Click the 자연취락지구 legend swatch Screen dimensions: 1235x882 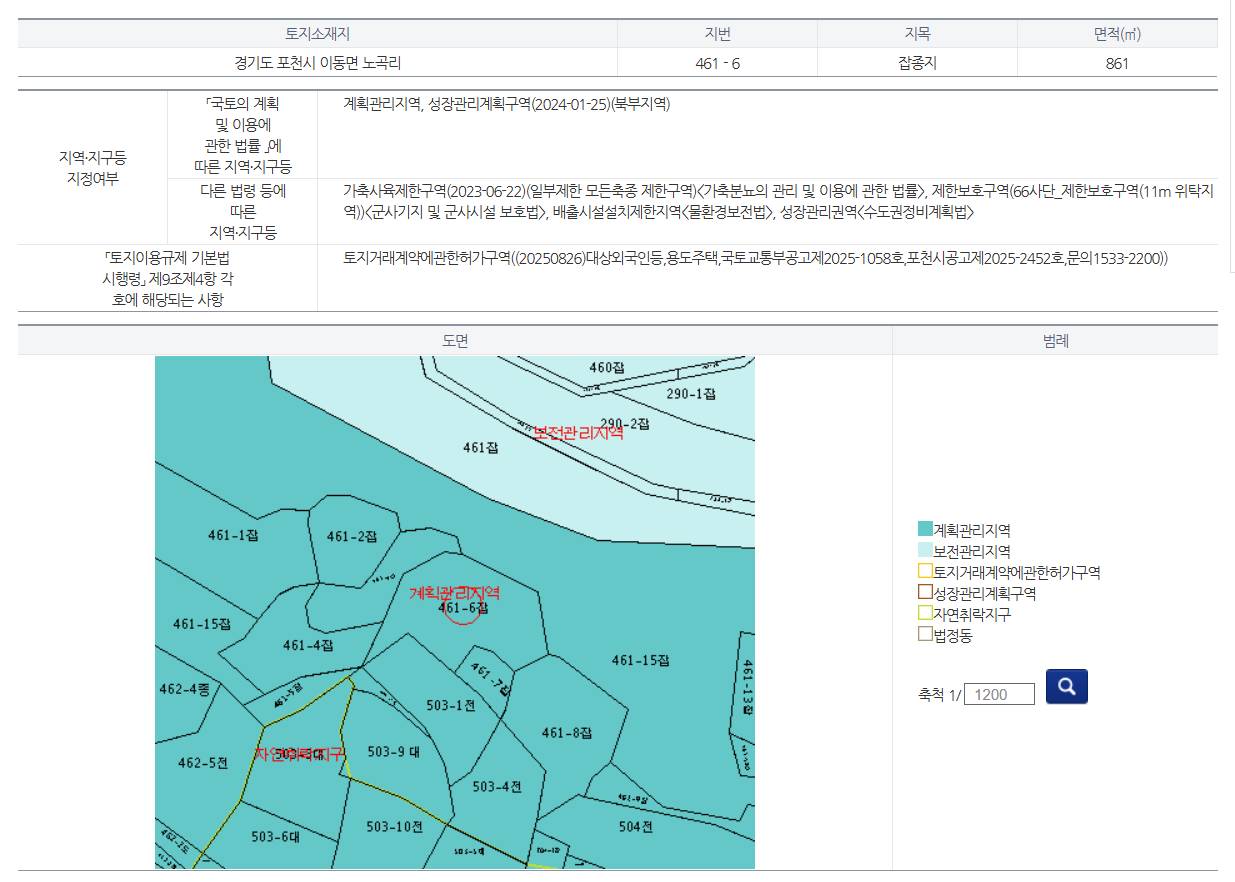coord(925,613)
